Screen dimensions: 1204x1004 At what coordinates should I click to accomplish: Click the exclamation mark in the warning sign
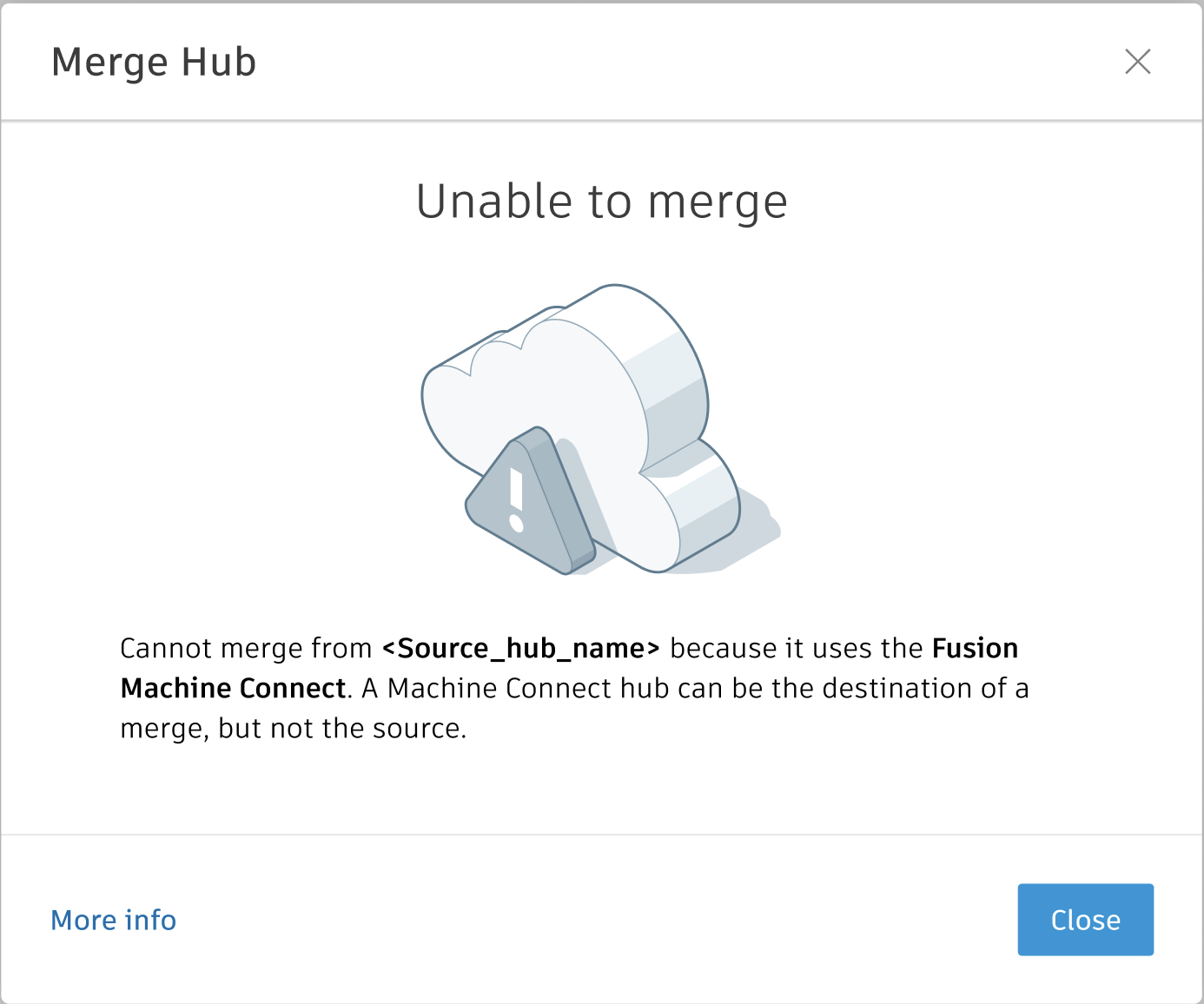[x=517, y=500]
